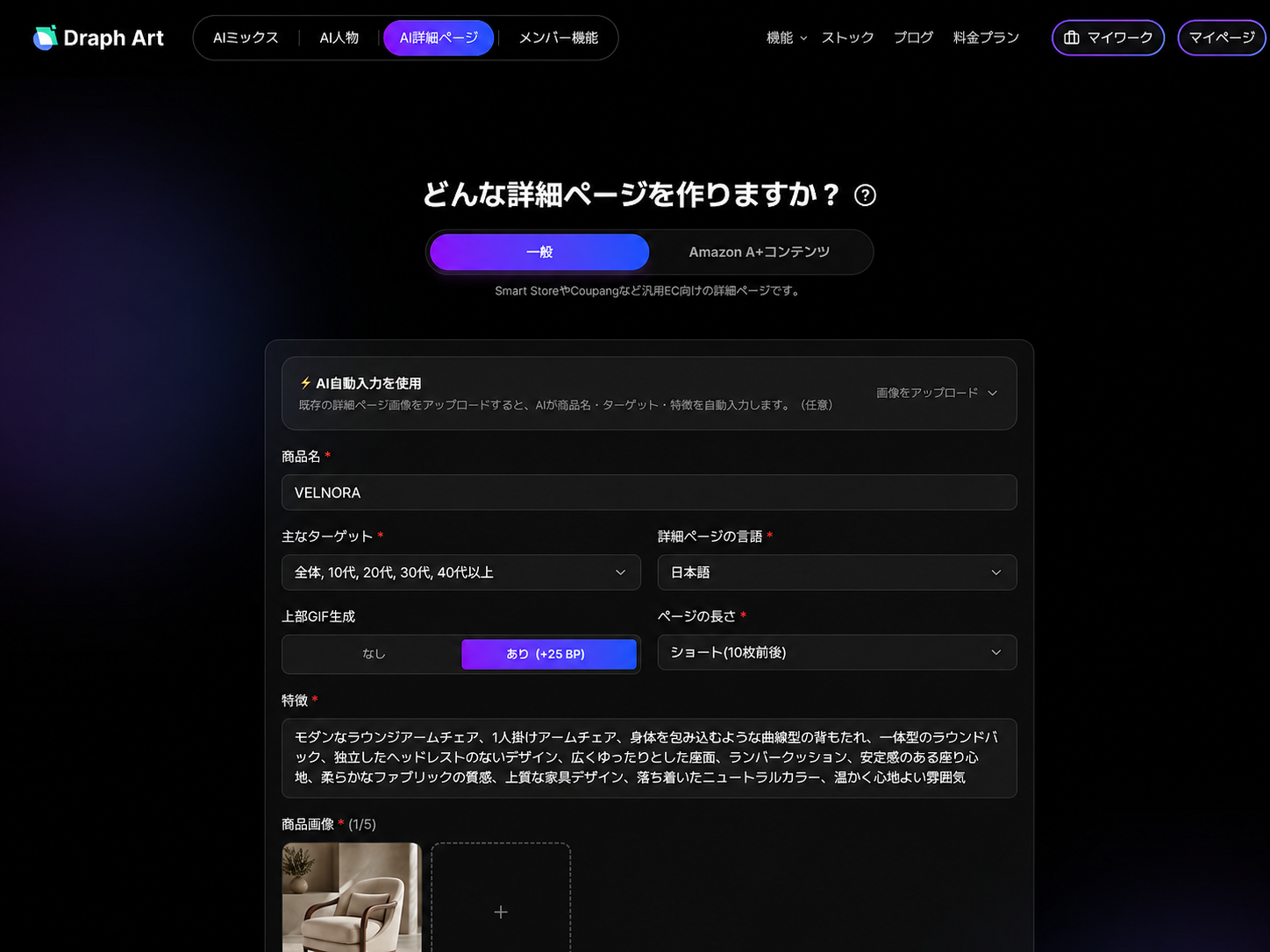This screenshot has height=952, width=1270.
Task: Select the AI詳細ページ tab
Action: [439, 38]
